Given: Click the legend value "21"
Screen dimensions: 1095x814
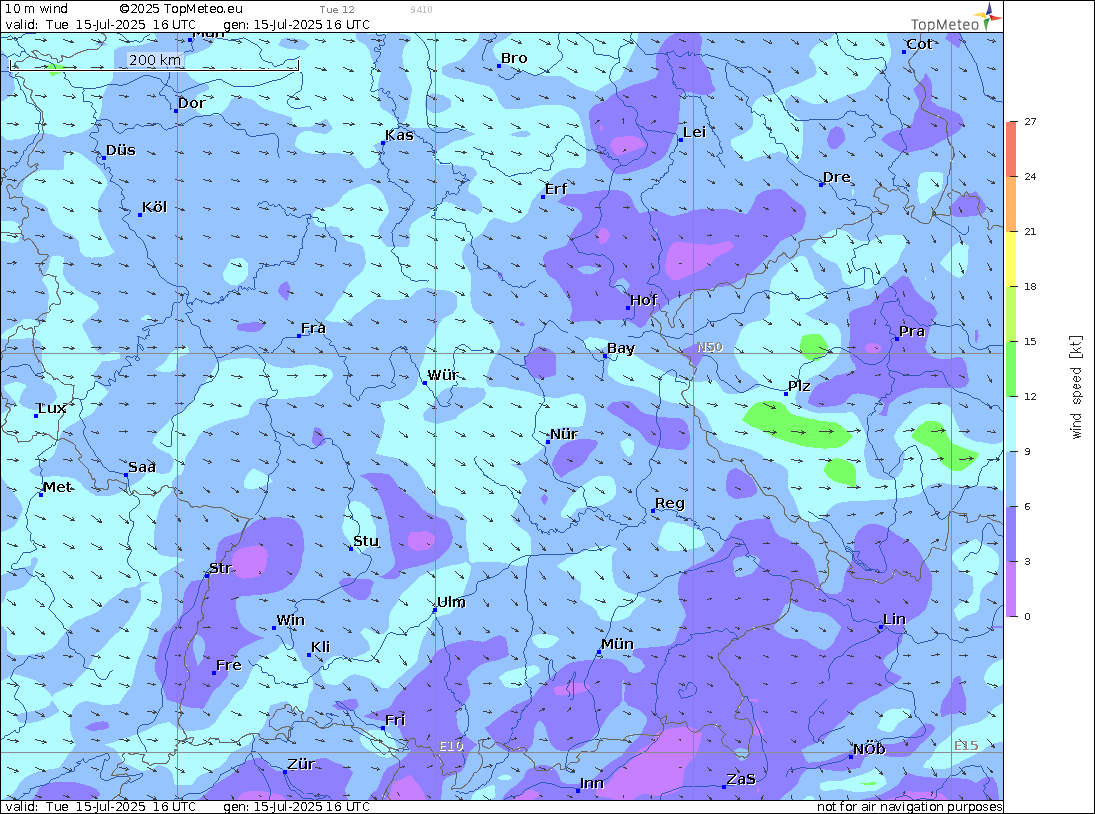Looking at the screenshot, I should (x=1030, y=232).
